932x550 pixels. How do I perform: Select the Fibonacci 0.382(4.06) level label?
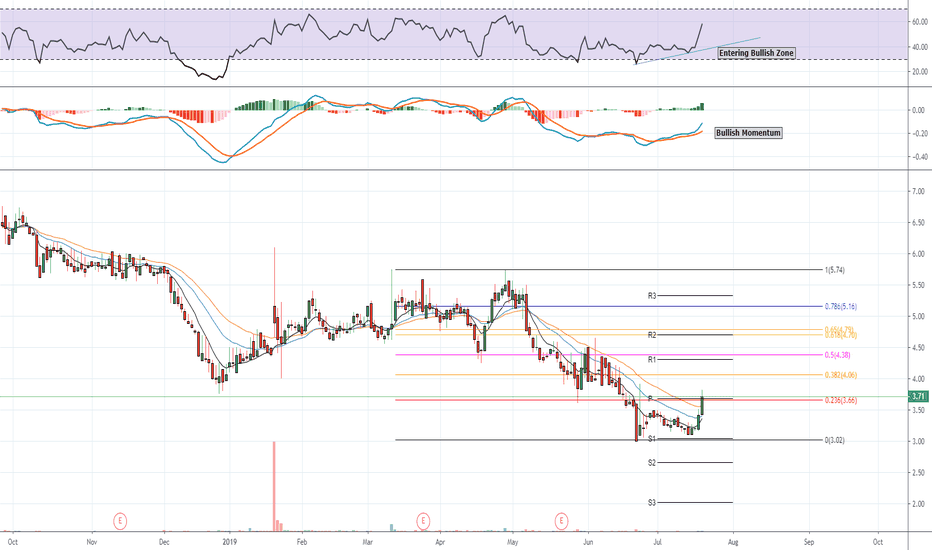[840, 375]
